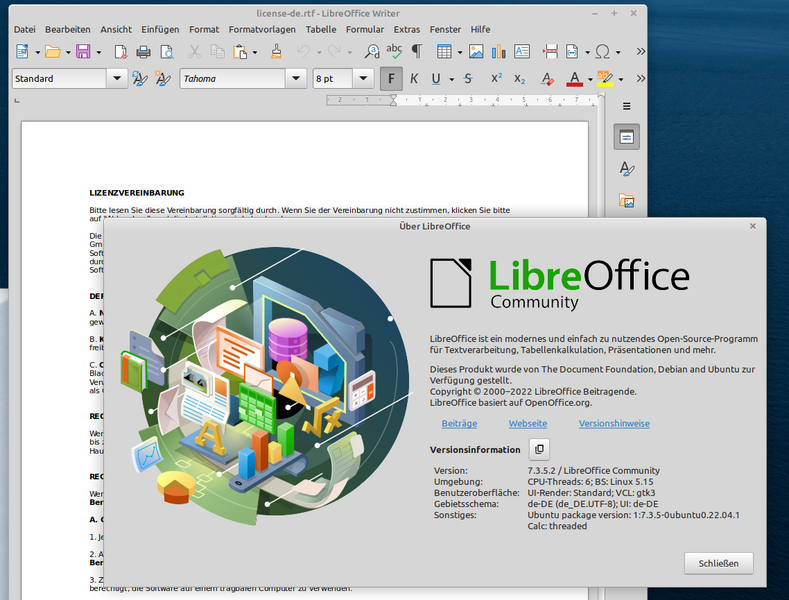Toggle Italic (K) formatting button
The width and height of the screenshot is (789, 600).
pyautogui.click(x=414, y=79)
